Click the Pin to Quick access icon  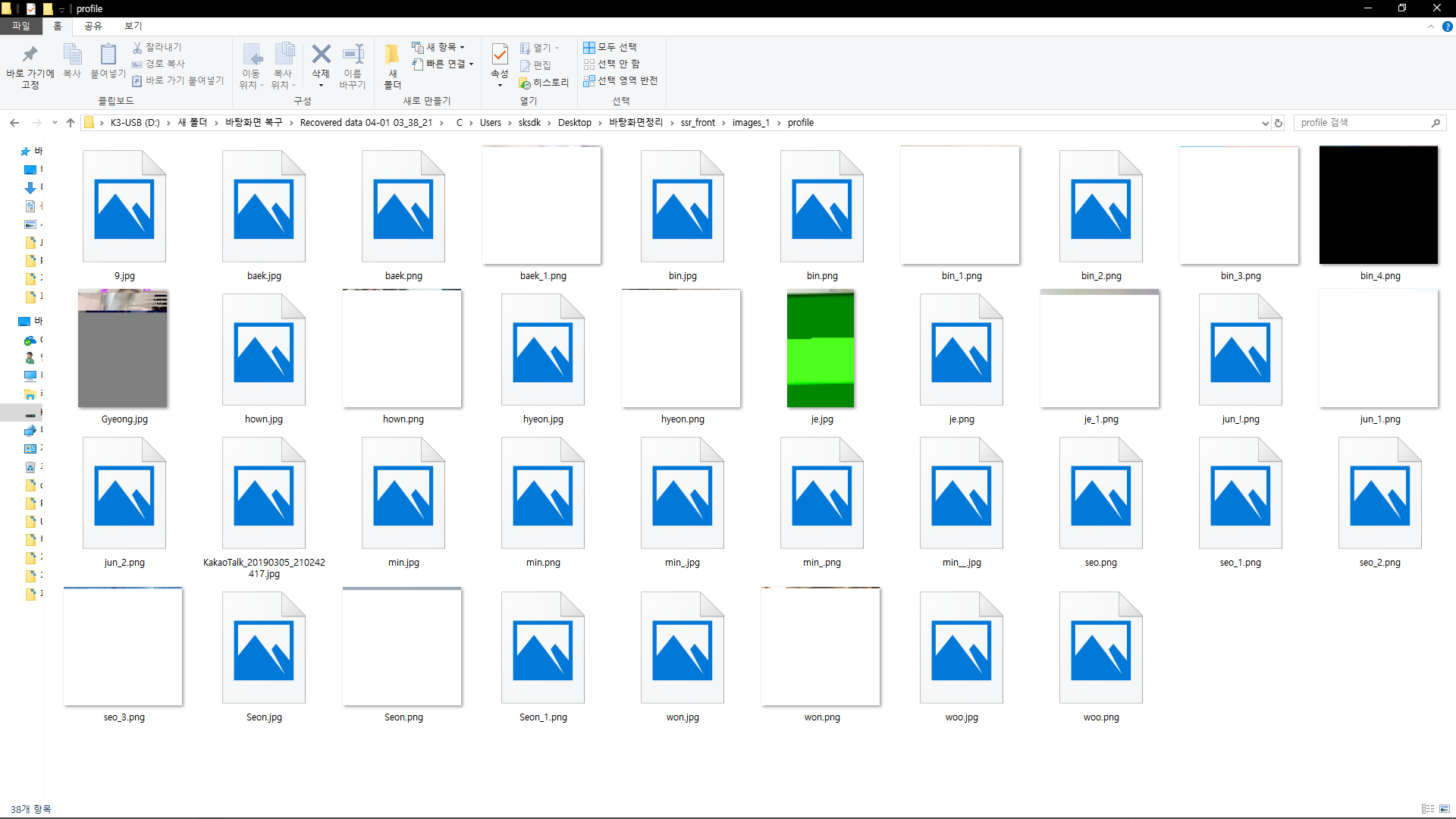(30, 55)
